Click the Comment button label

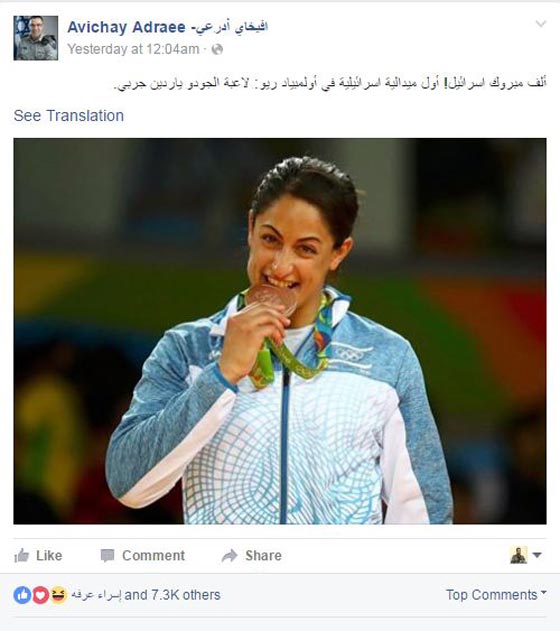tap(153, 555)
